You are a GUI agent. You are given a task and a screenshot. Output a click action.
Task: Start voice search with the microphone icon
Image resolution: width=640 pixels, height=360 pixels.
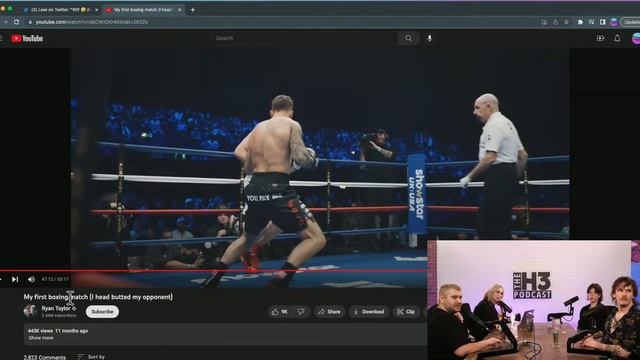tap(429, 38)
